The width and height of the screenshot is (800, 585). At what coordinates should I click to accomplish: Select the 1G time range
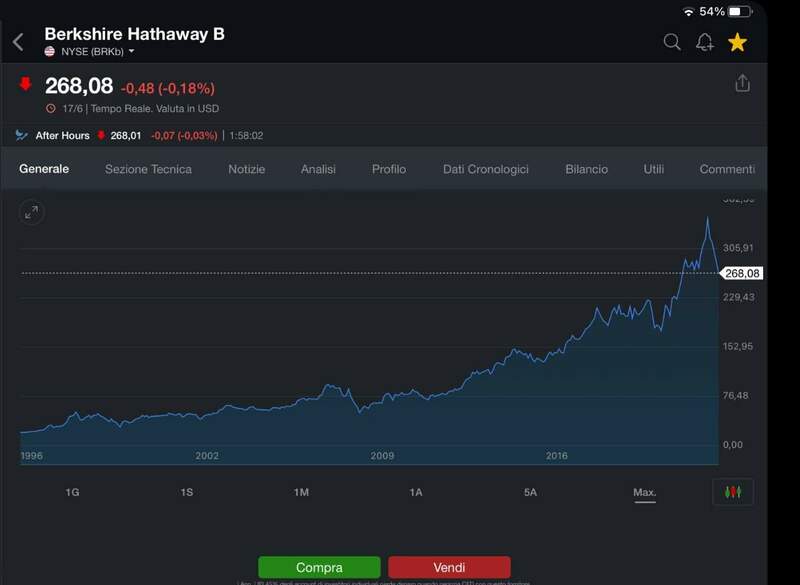[72, 492]
